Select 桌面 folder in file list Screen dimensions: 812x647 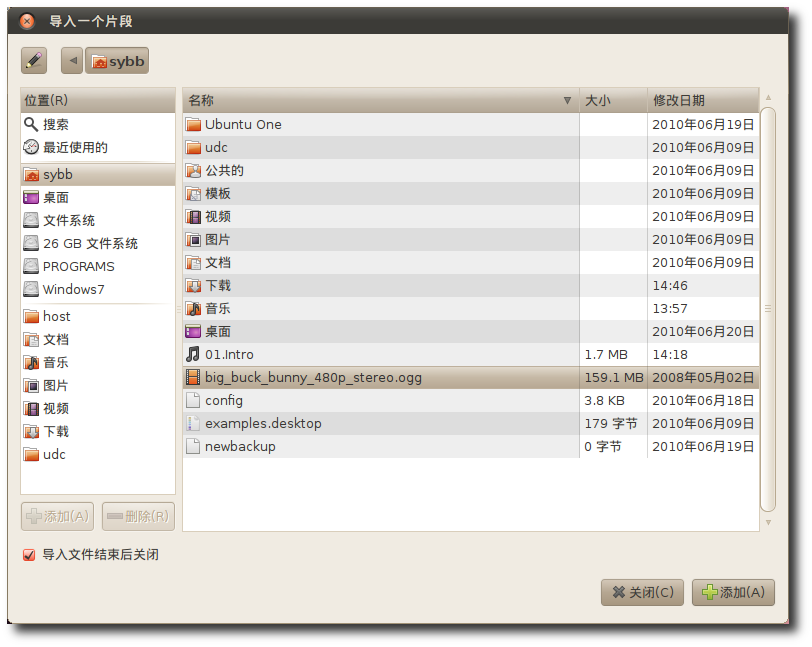coord(471,332)
